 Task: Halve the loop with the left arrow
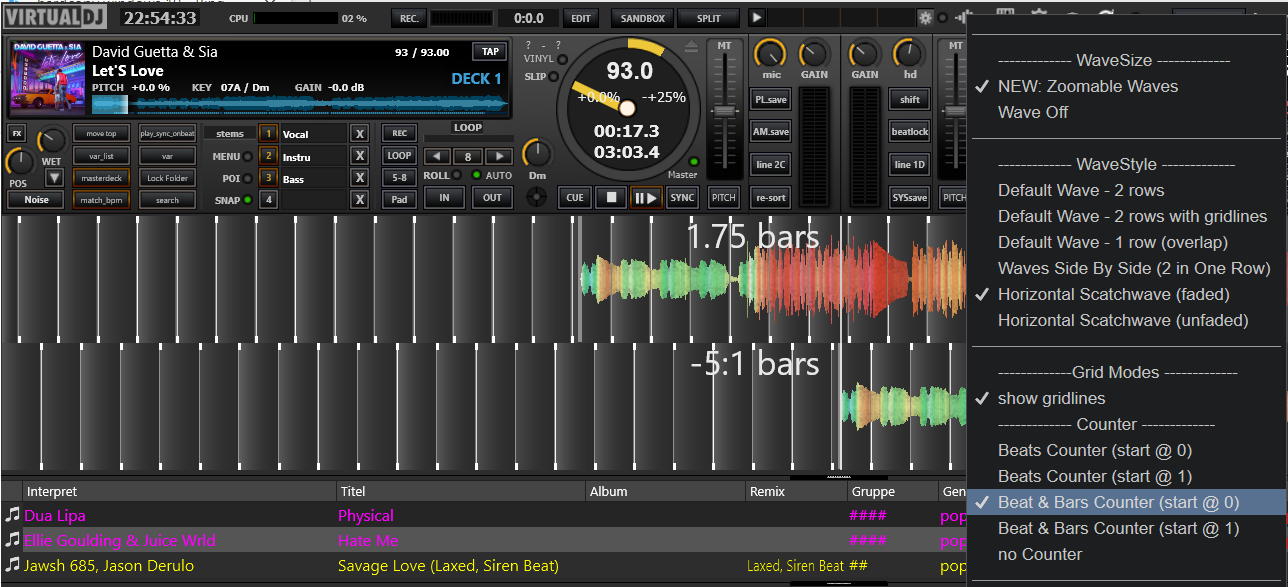pyautogui.click(x=436, y=156)
